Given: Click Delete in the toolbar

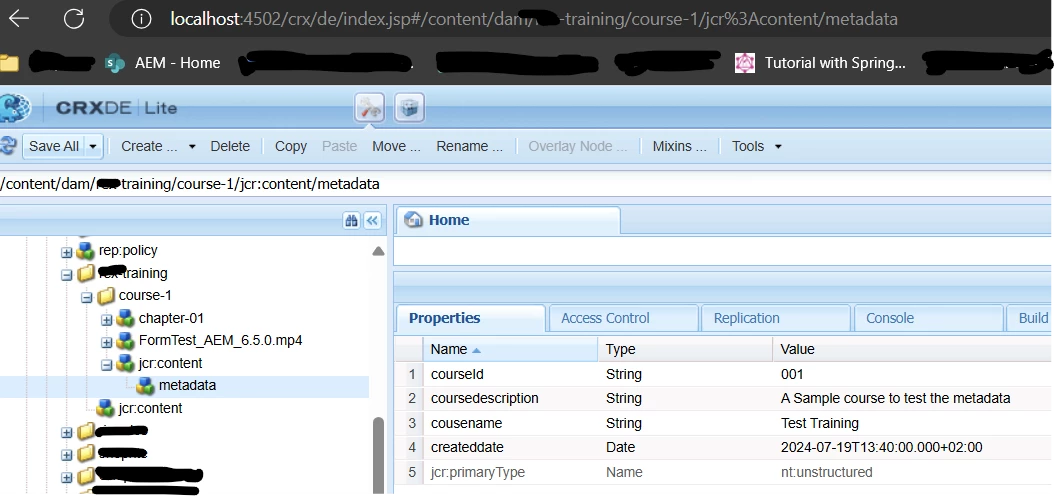Looking at the screenshot, I should 230,146.
